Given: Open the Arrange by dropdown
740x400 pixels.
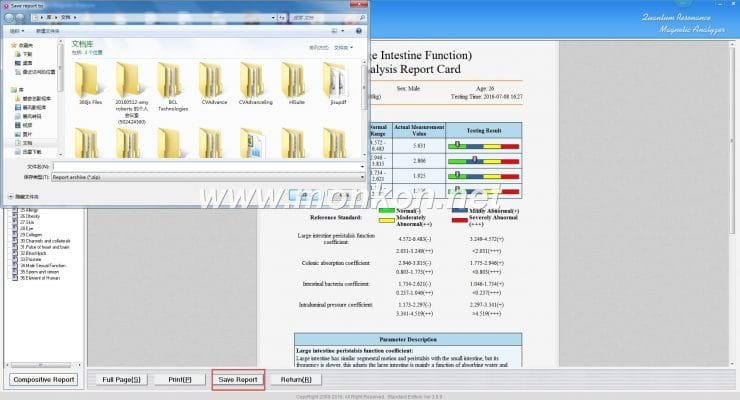Looking at the screenshot, I should pyautogui.click(x=344, y=48).
